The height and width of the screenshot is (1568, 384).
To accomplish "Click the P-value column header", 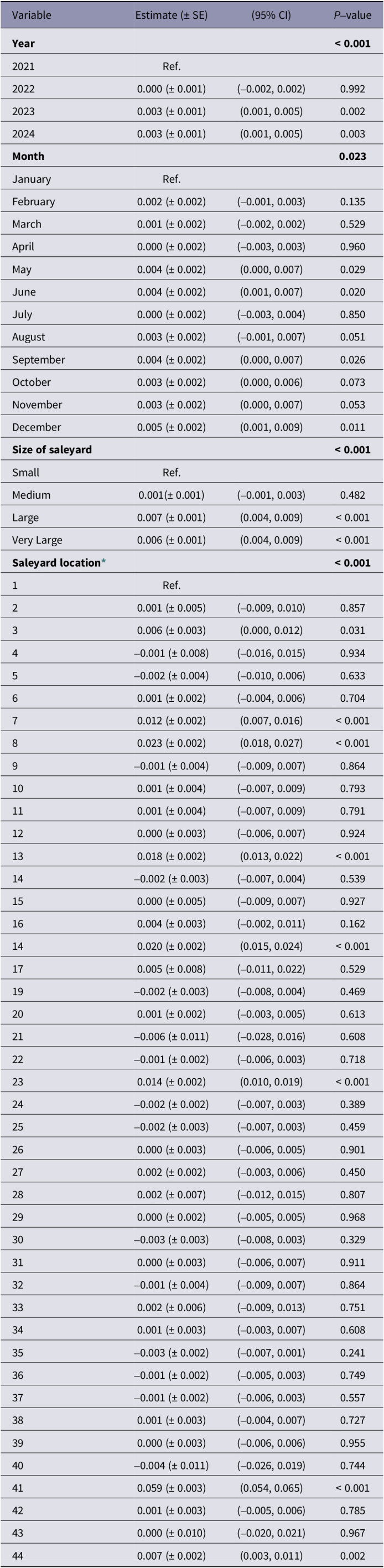I will 353,15.
